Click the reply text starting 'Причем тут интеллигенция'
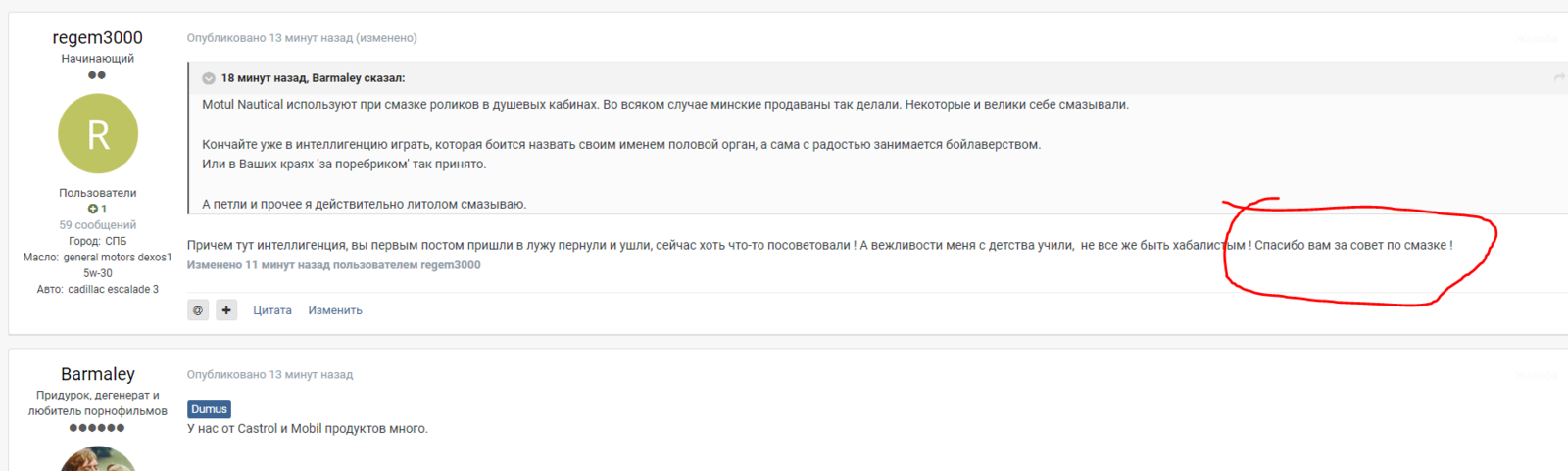This screenshot has width=1568, height=471. point(820,246)
